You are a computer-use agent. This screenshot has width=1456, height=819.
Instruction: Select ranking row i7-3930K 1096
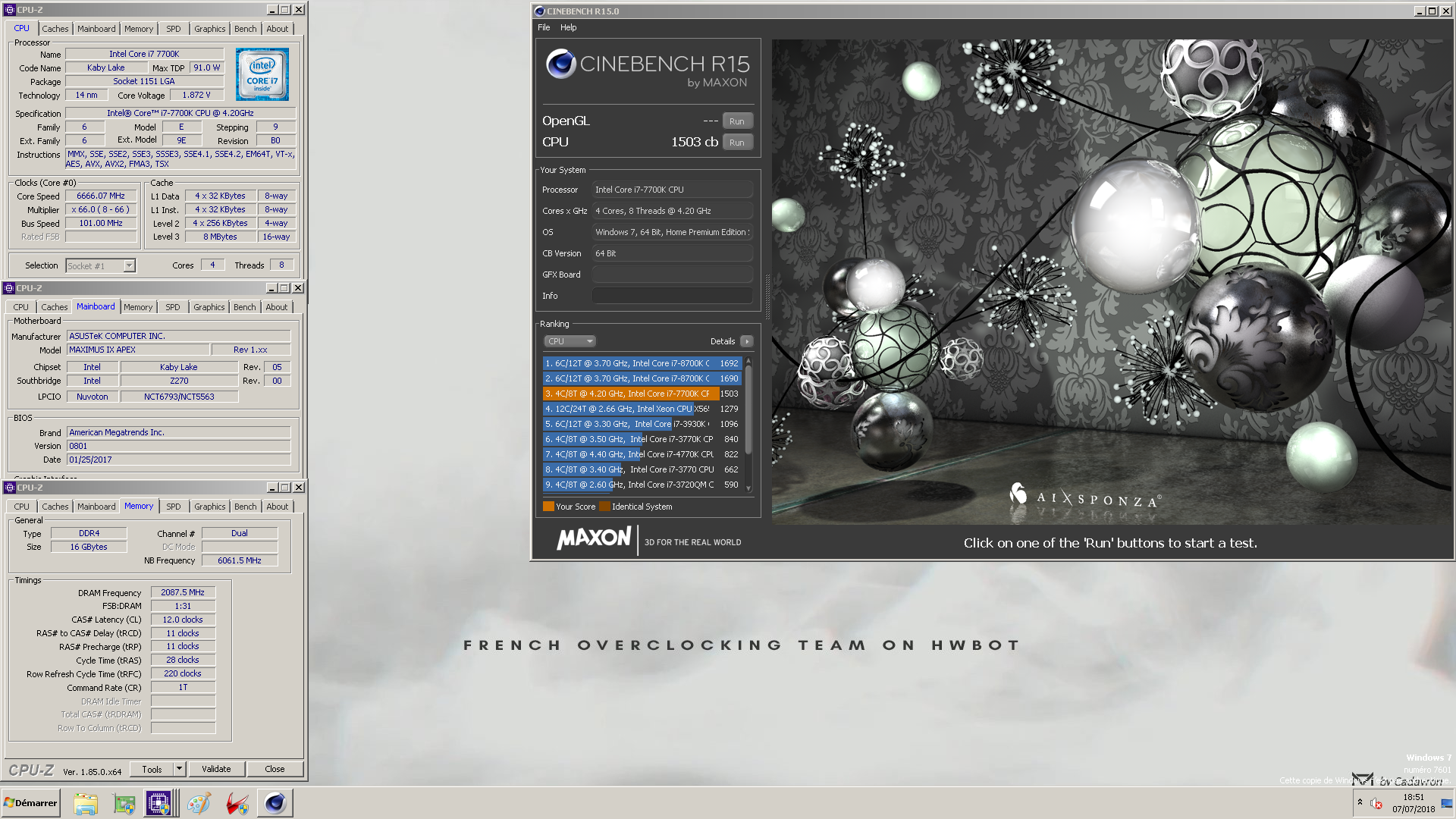pyautogui.click(x=642, y=424)
